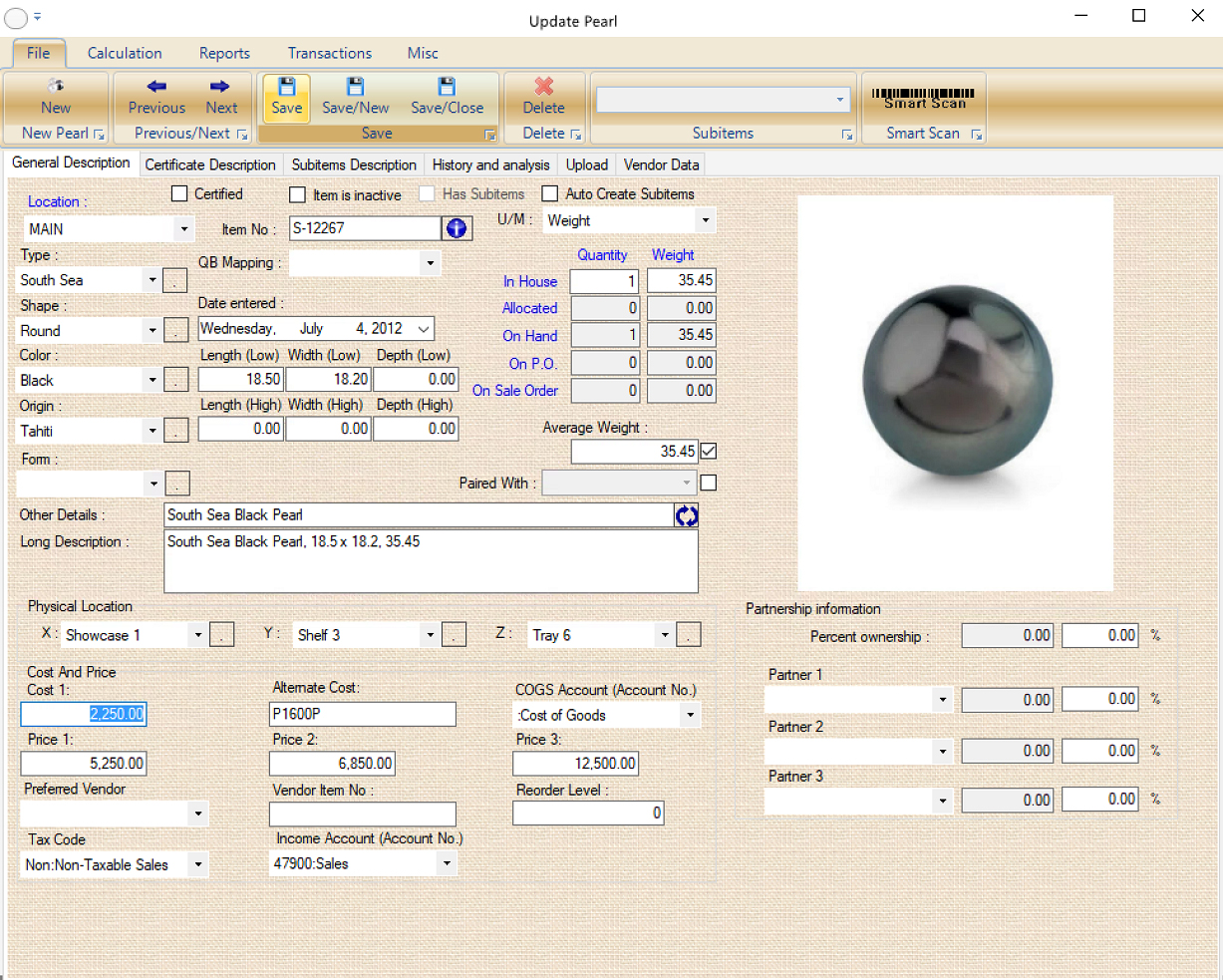This screenshot has width=1223, height=980.
Task: Go to the Previous record arrow
Action: 156,87
